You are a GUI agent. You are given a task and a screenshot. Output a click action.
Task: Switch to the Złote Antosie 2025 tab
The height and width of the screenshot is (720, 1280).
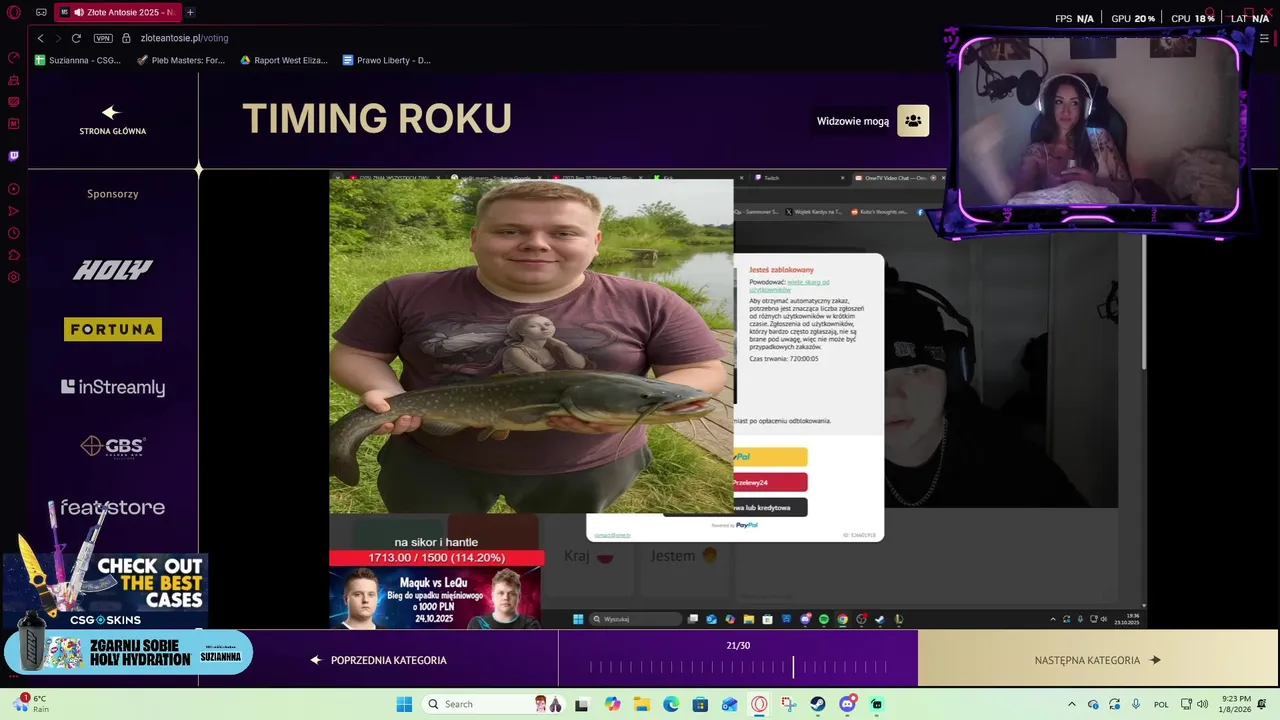point(117,12)
